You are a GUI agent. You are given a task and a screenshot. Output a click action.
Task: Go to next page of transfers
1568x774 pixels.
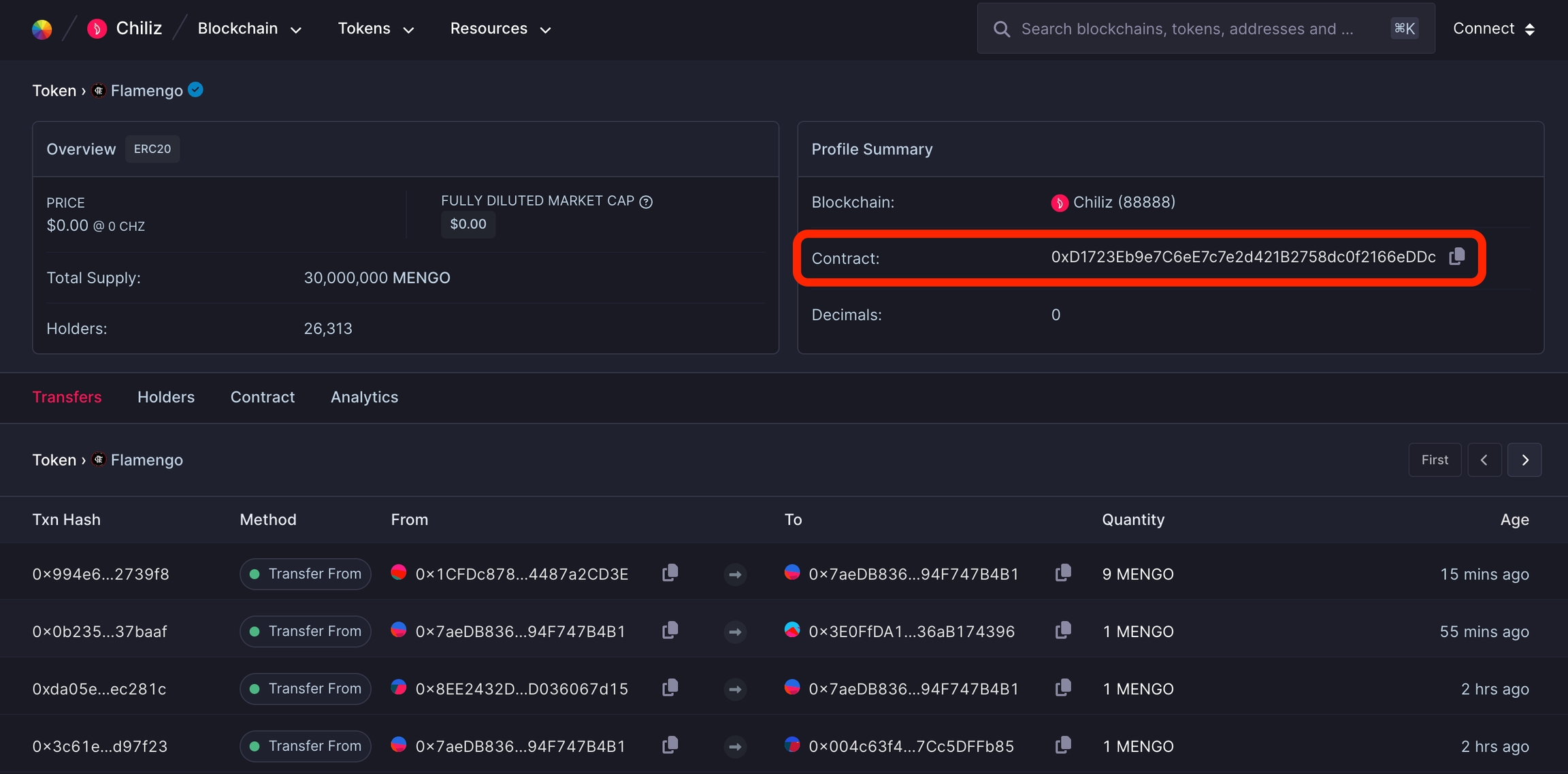coord(1524,460)
